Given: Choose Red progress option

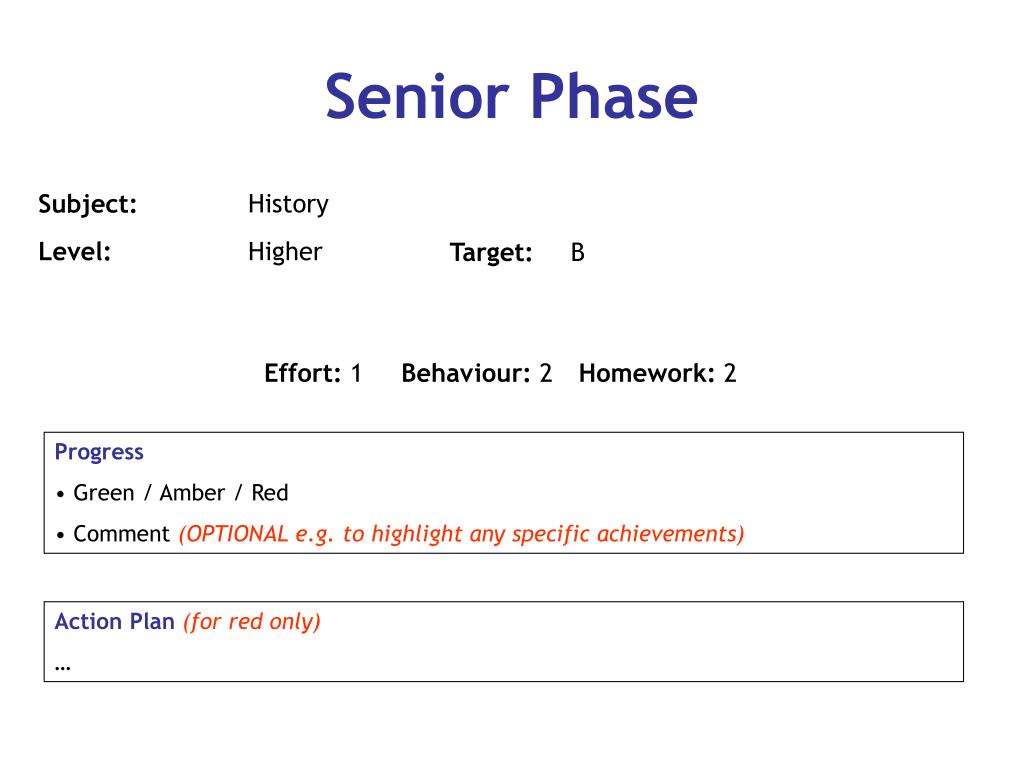Looking at the screenshot, I should click(270, 492).
